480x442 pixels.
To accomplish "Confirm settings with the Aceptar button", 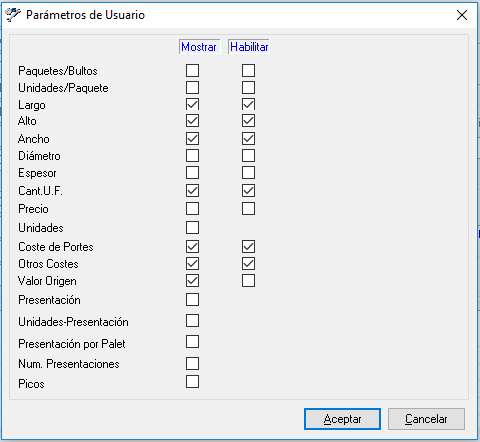I will tap(342, 419).
